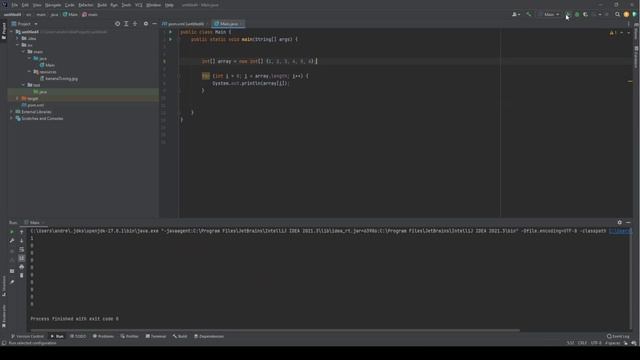Open the Dependencies tool window button
The image size is (640, 360).
tap(209, 336)
